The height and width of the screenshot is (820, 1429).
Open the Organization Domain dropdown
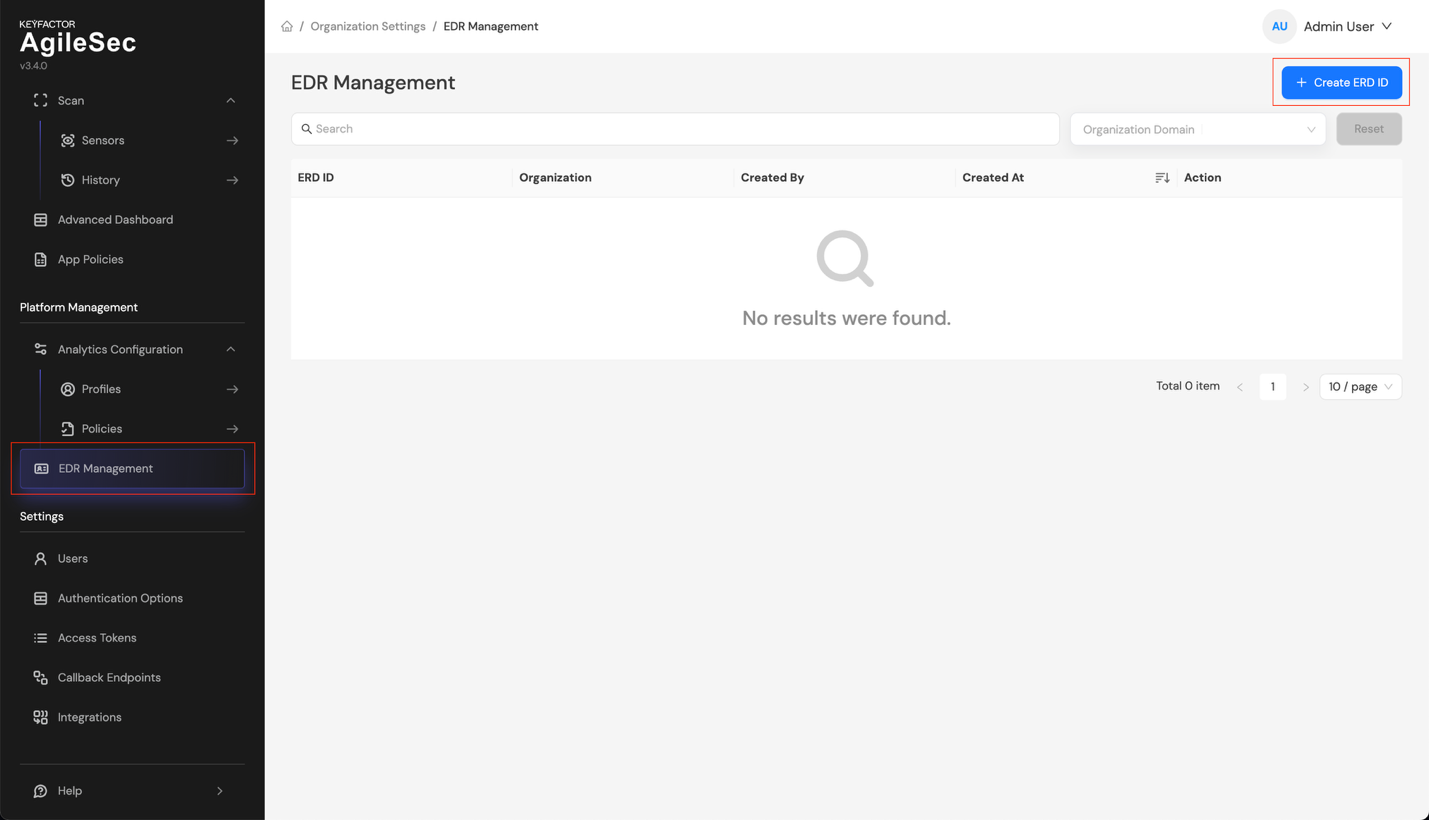(x=1197, y=129)
